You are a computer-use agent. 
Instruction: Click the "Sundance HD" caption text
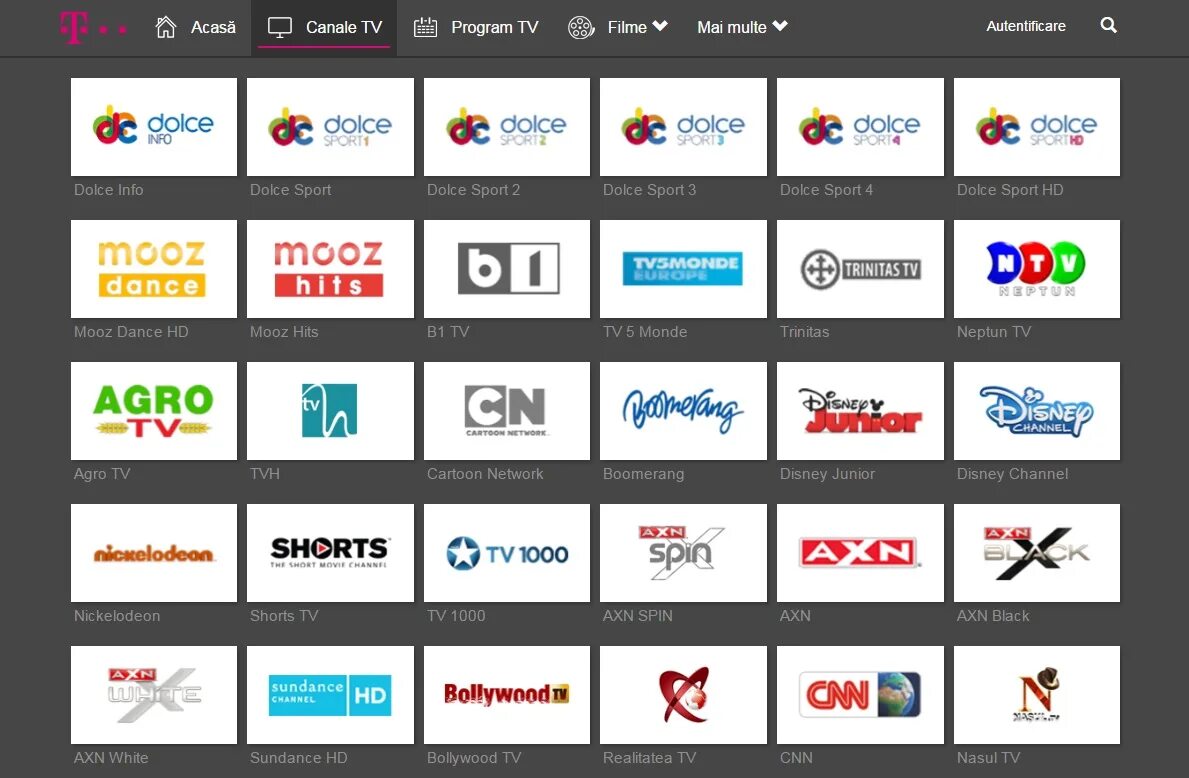point(299,758)
